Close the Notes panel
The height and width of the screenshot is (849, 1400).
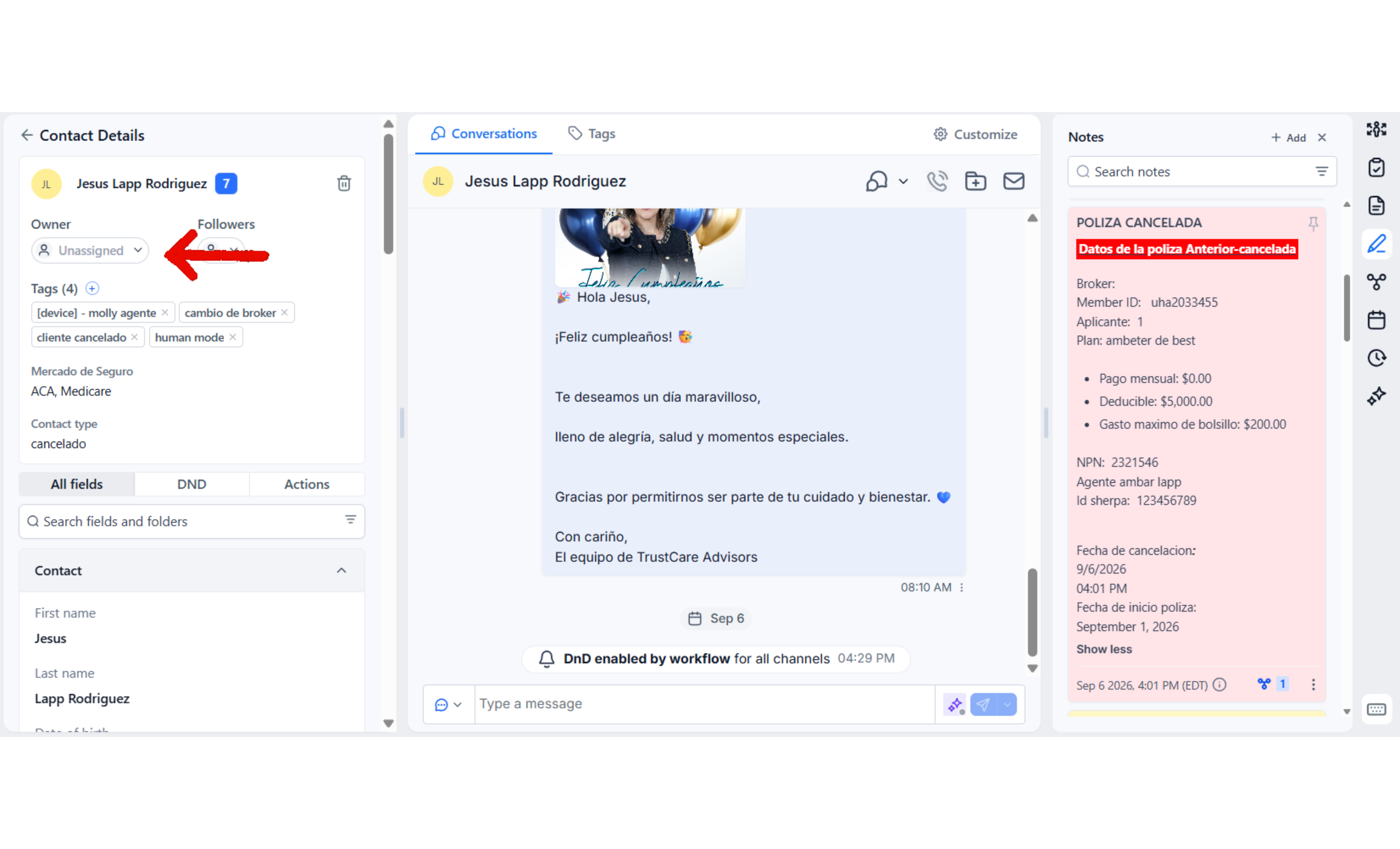click(1322, 137)
